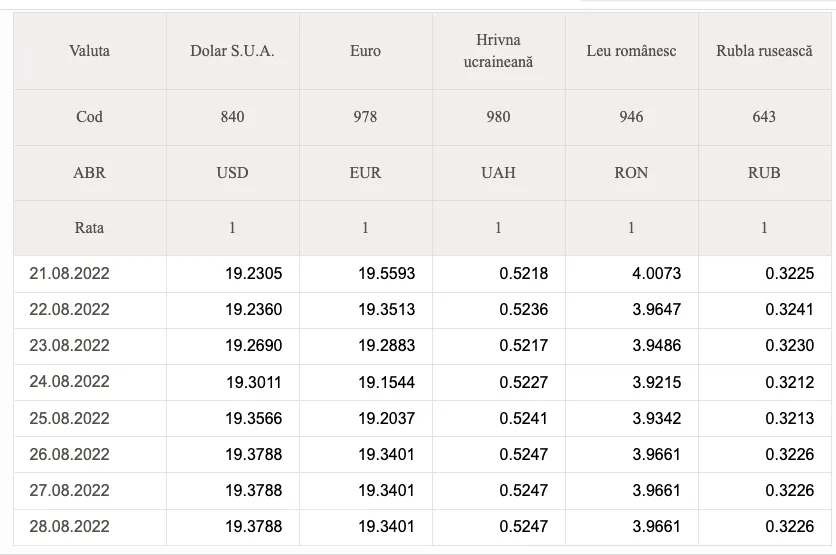Click the RON abbreviation cell
This screenshot has height=555, width=836.
(632, 173)
